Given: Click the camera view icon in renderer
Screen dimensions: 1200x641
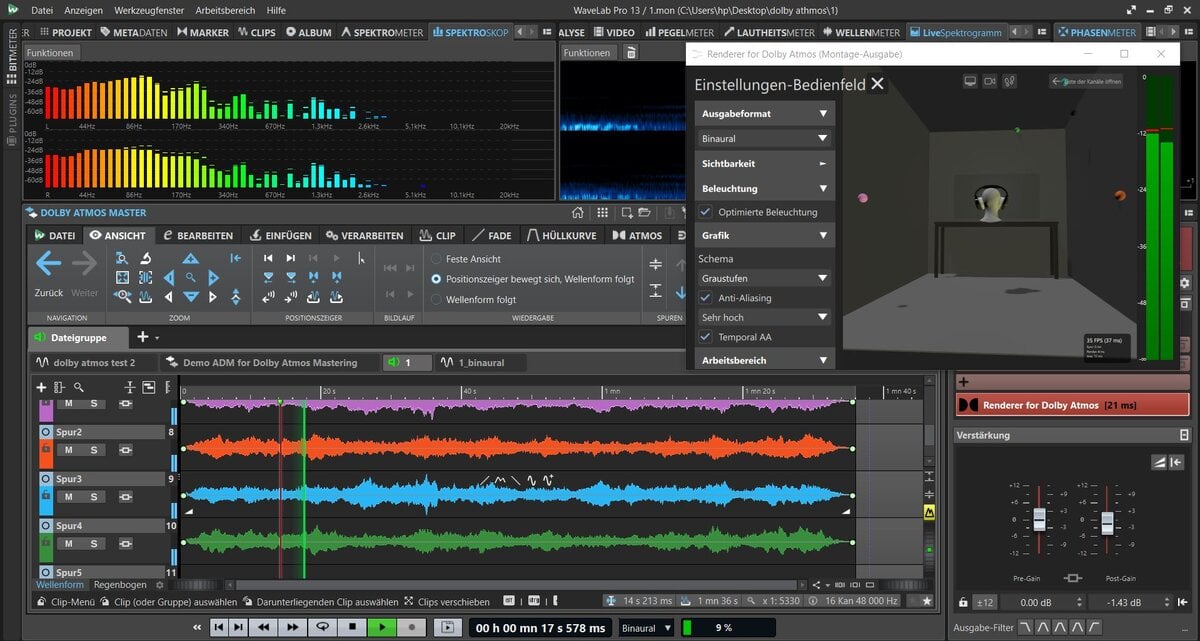Looking at the screenshot, I should tap(990, 81).
